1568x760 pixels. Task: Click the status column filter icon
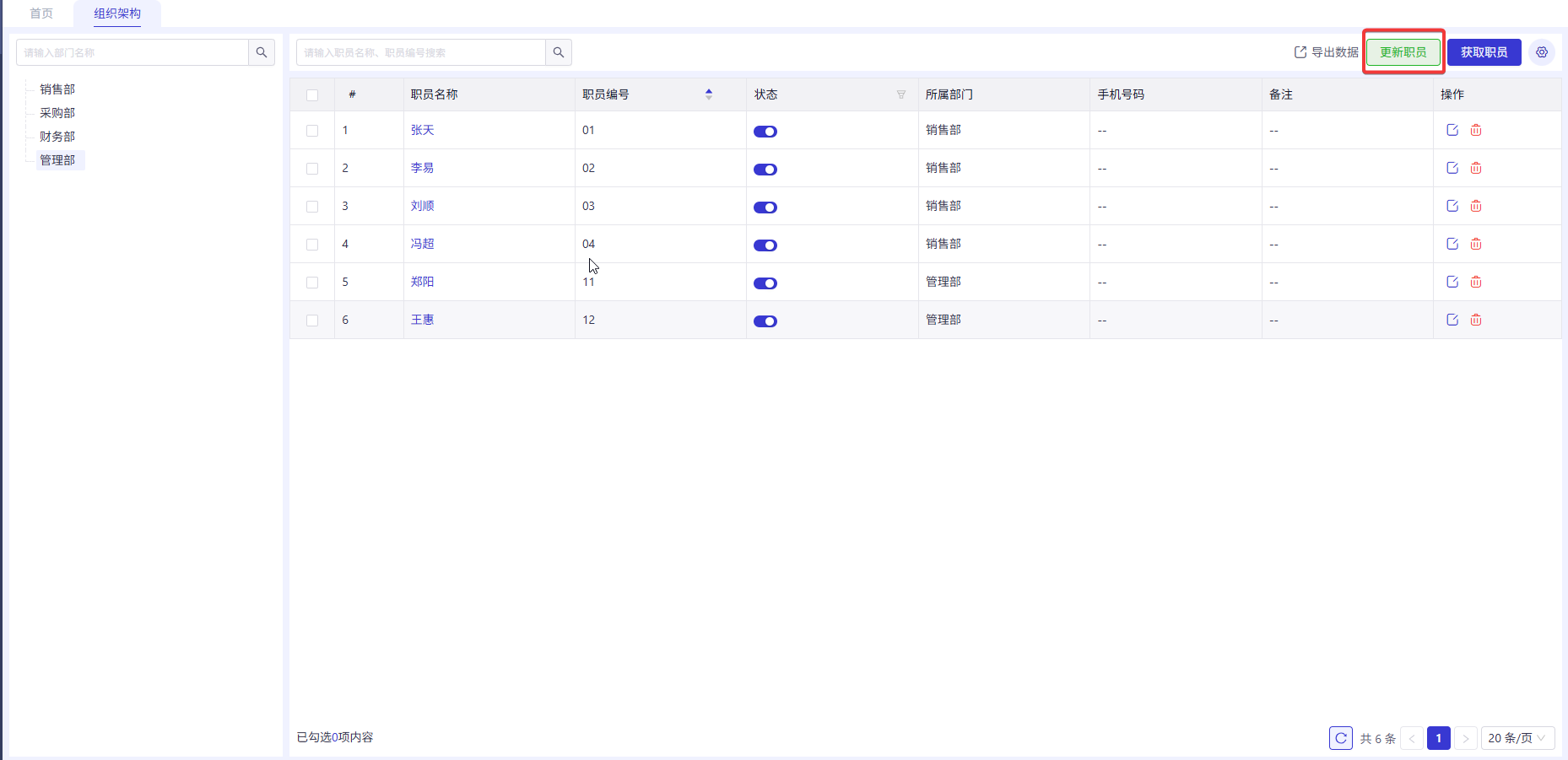pyautogui.click(x=901, y=94)
